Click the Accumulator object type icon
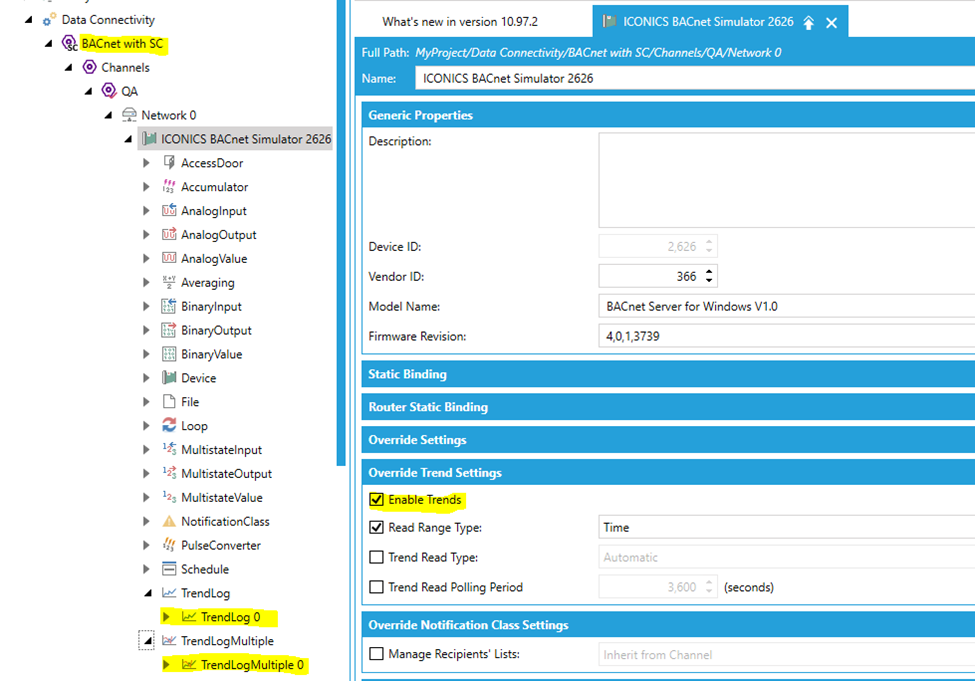Screen dimensions: 975x681 tap(169, 187)
